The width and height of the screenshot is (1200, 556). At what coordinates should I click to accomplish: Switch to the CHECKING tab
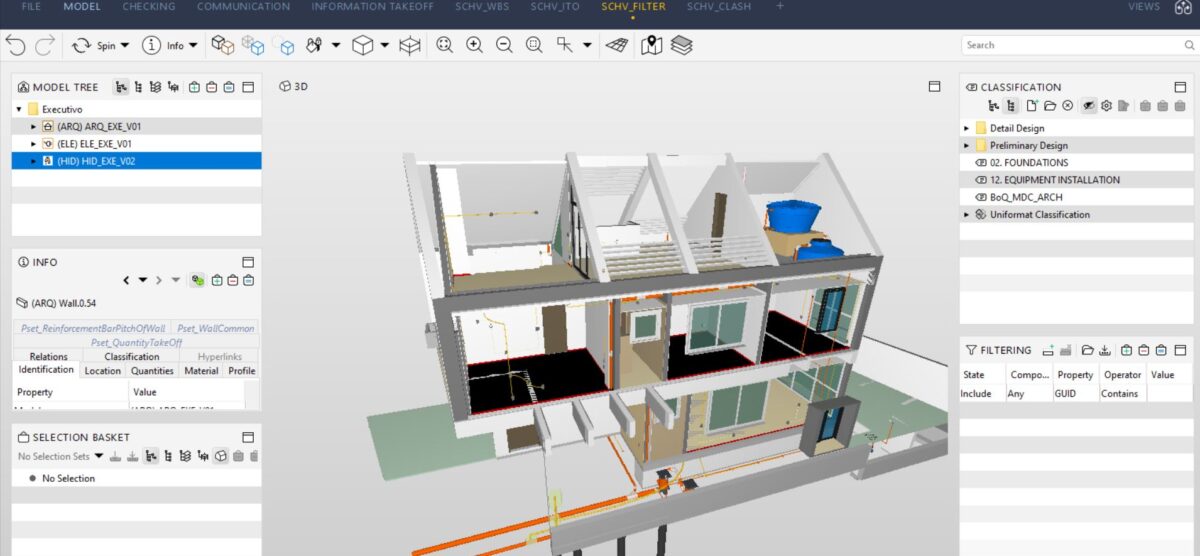[148, 7]
